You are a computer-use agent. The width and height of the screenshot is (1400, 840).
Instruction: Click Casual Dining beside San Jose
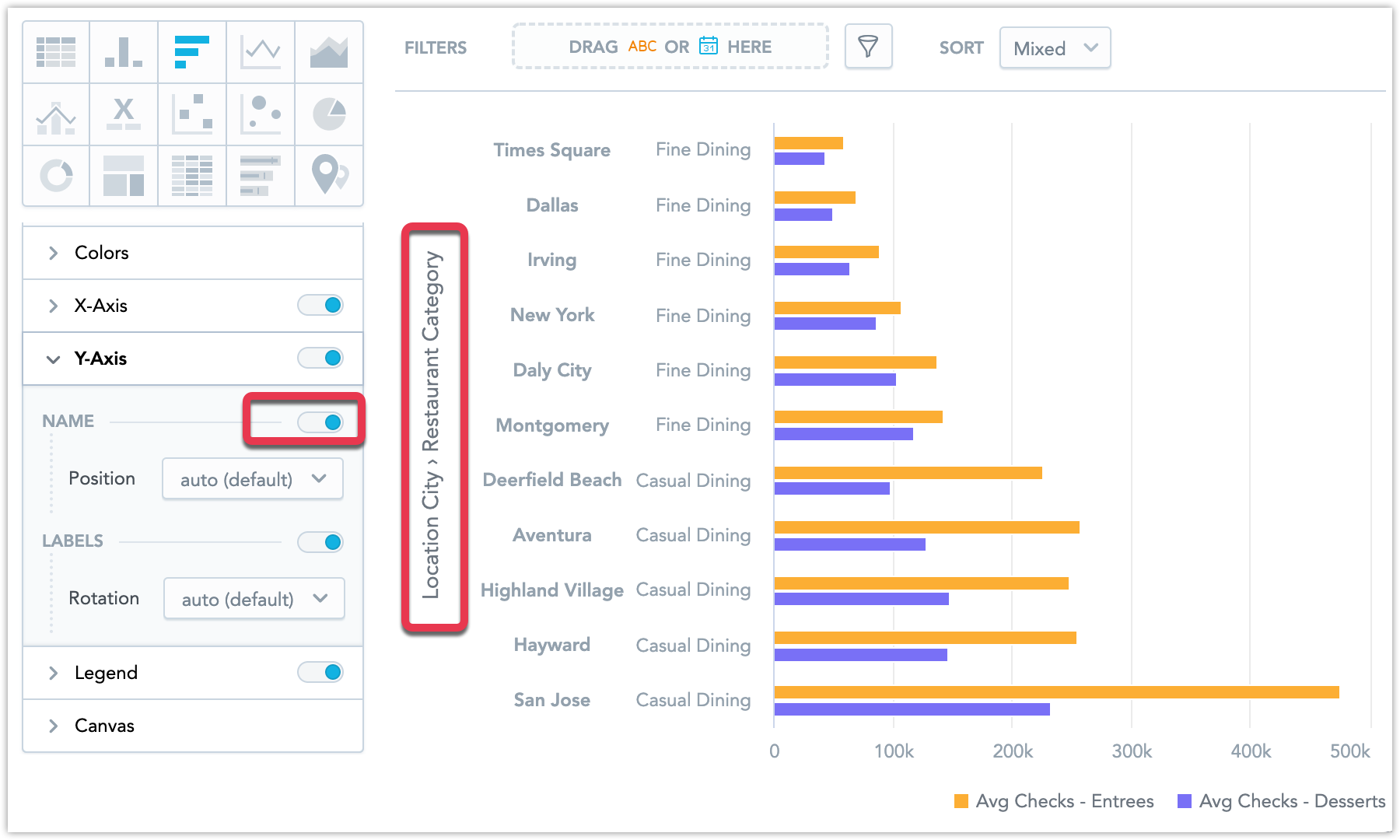click(x=693, y=700)
